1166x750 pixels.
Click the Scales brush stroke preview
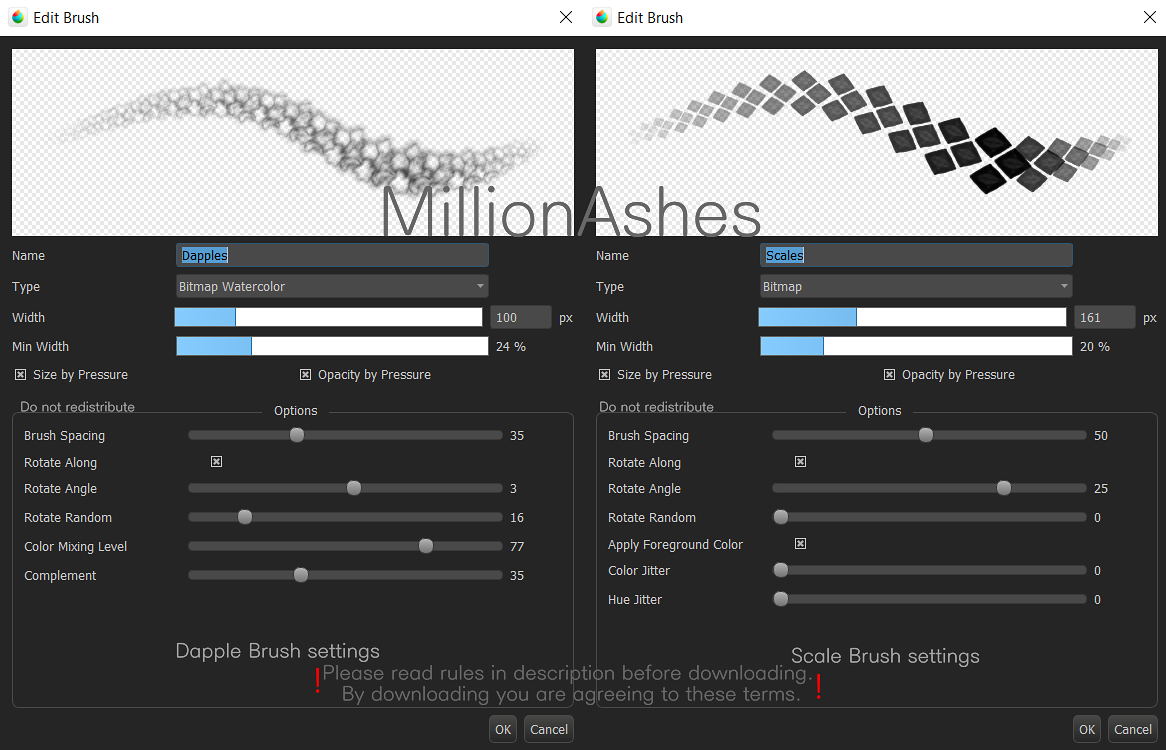877,143
